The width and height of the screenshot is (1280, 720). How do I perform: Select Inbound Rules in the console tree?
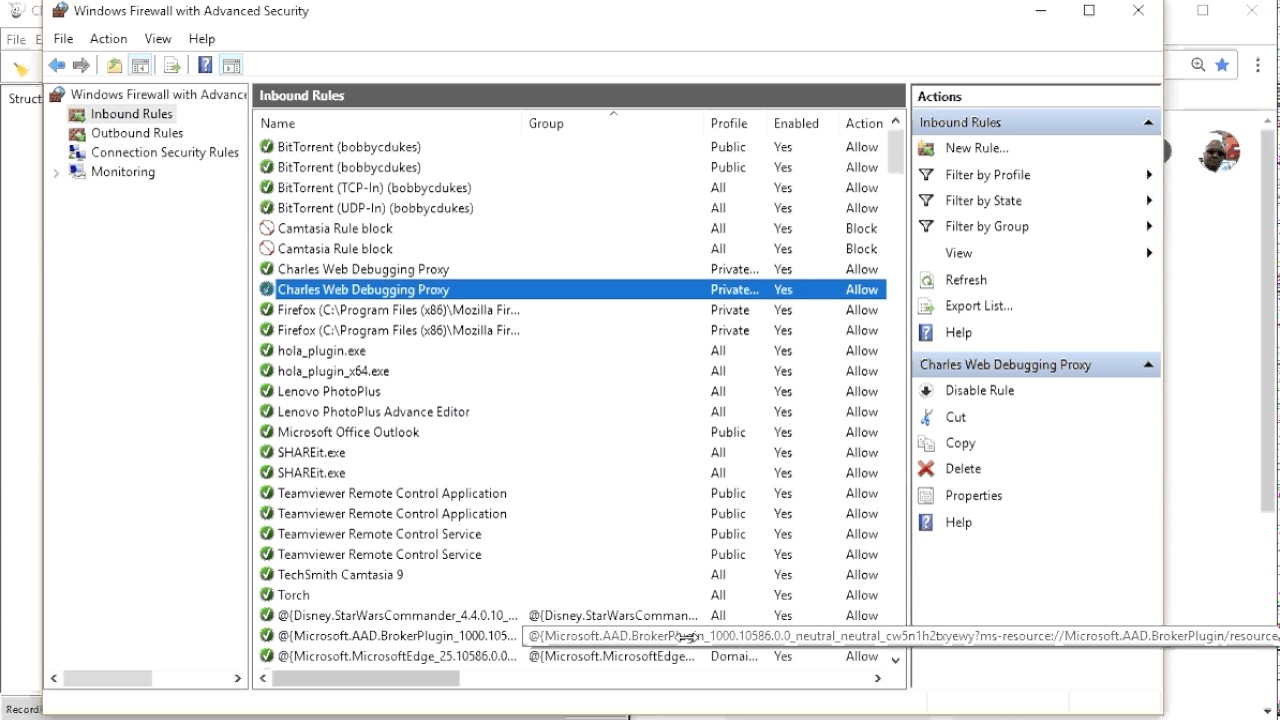[132, 114]
